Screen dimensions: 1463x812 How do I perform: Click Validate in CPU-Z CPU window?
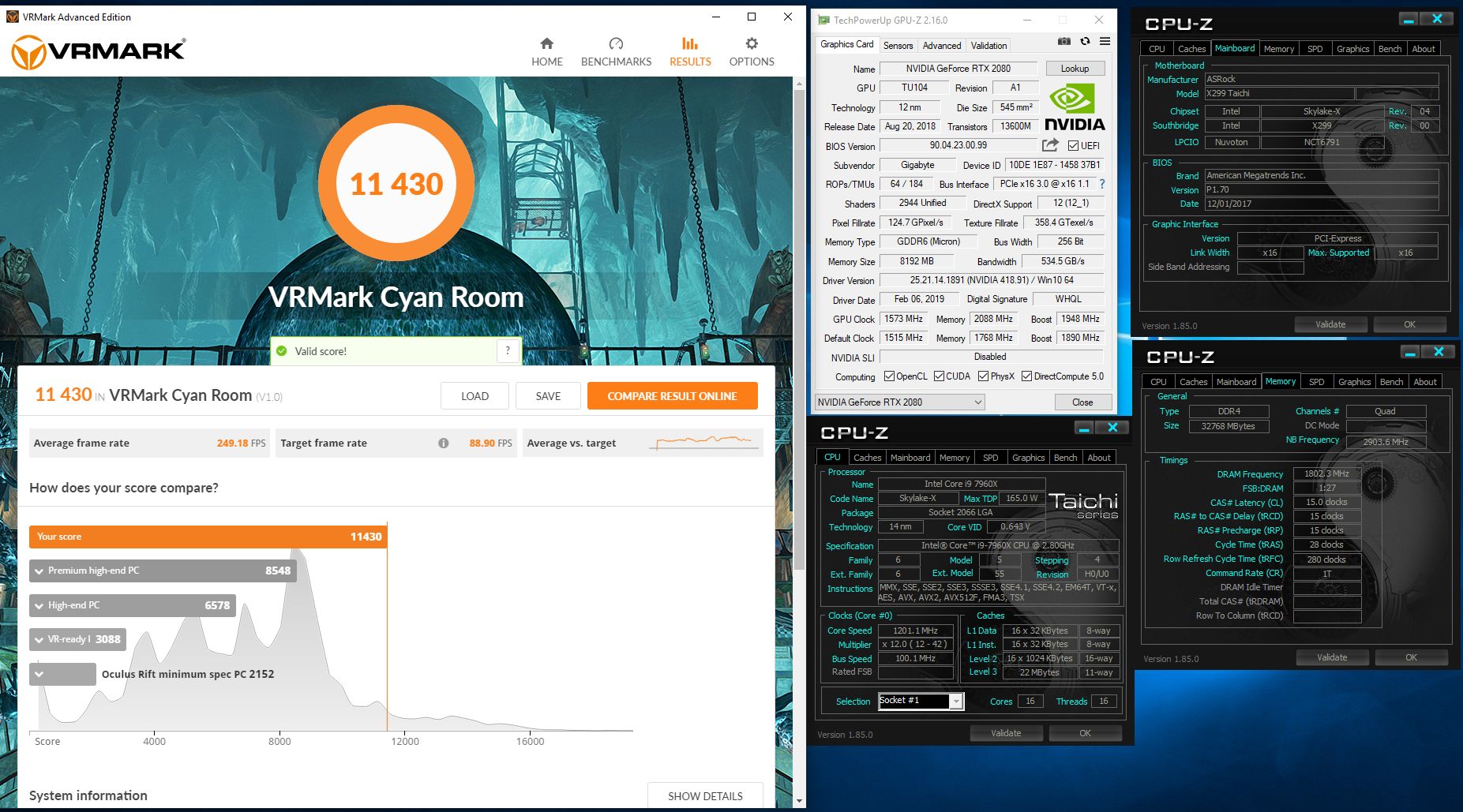(x=1006, y=733)
